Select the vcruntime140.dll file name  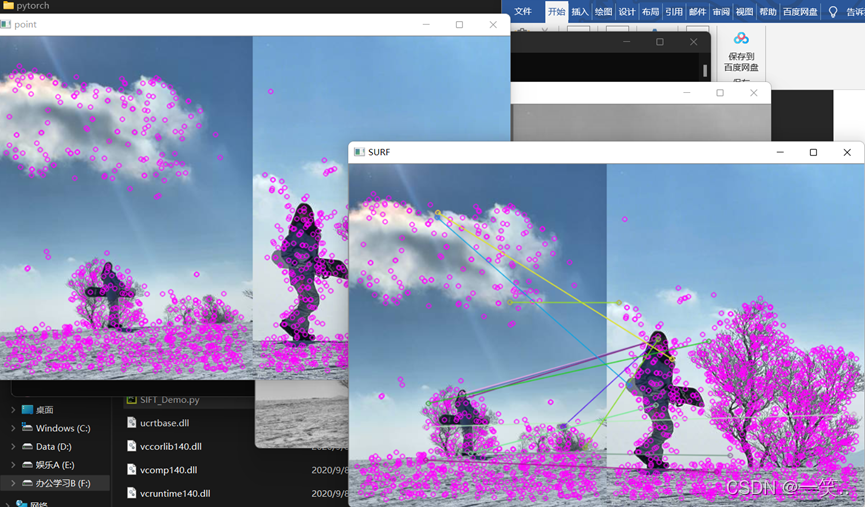175,493
